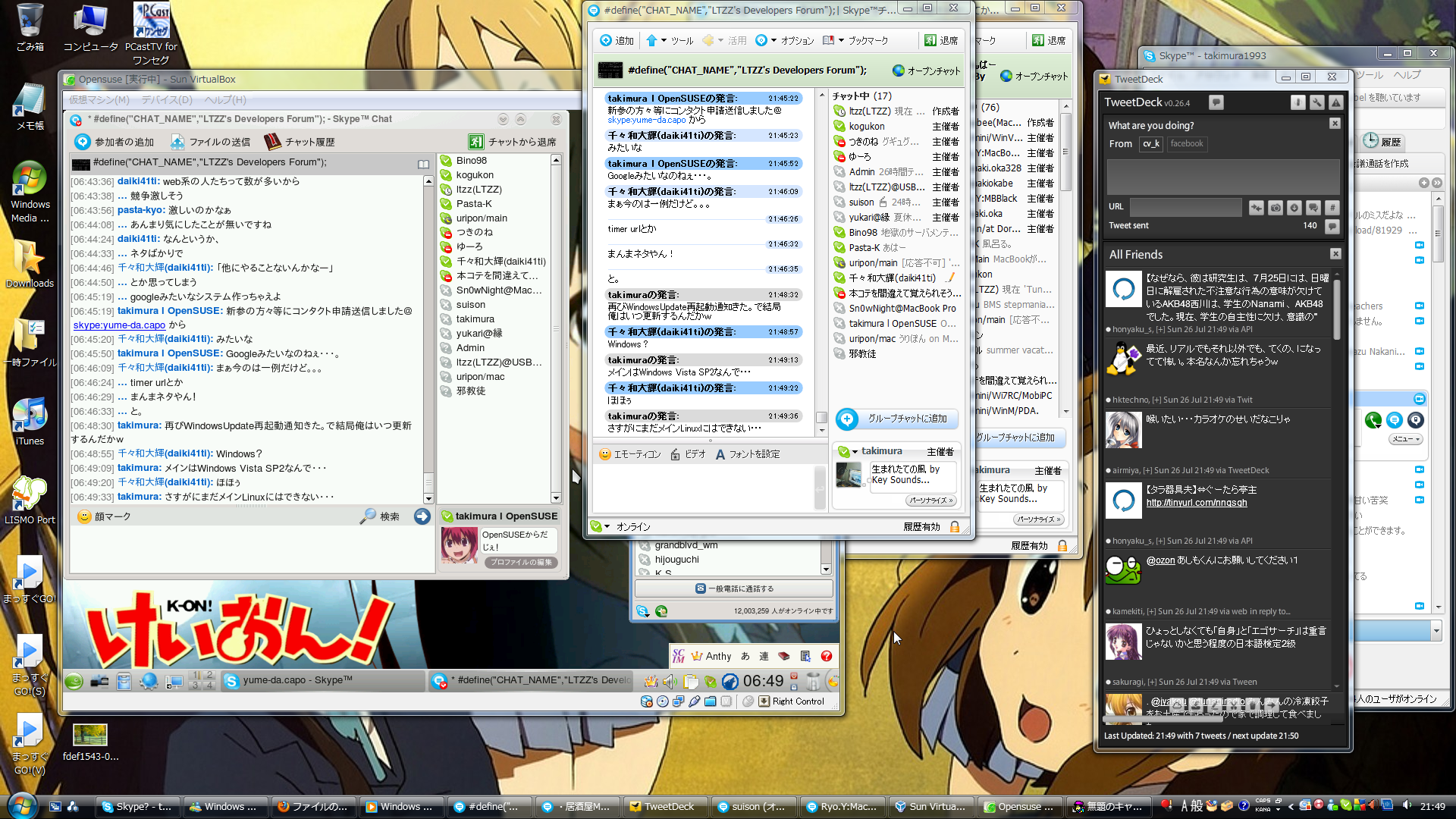Screen dimensions: 1456x819
Task: Open ヘルプ(H) menu in VirtualBox
Action: 226,99
